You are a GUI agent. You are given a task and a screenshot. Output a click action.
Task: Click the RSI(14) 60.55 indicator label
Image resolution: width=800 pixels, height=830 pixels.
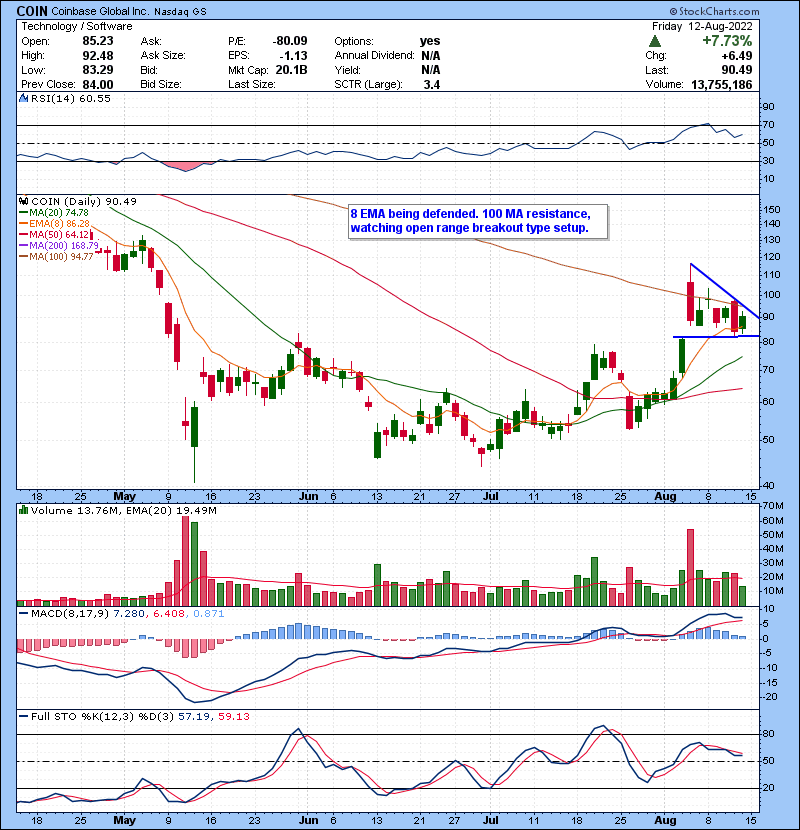(71, 98)
